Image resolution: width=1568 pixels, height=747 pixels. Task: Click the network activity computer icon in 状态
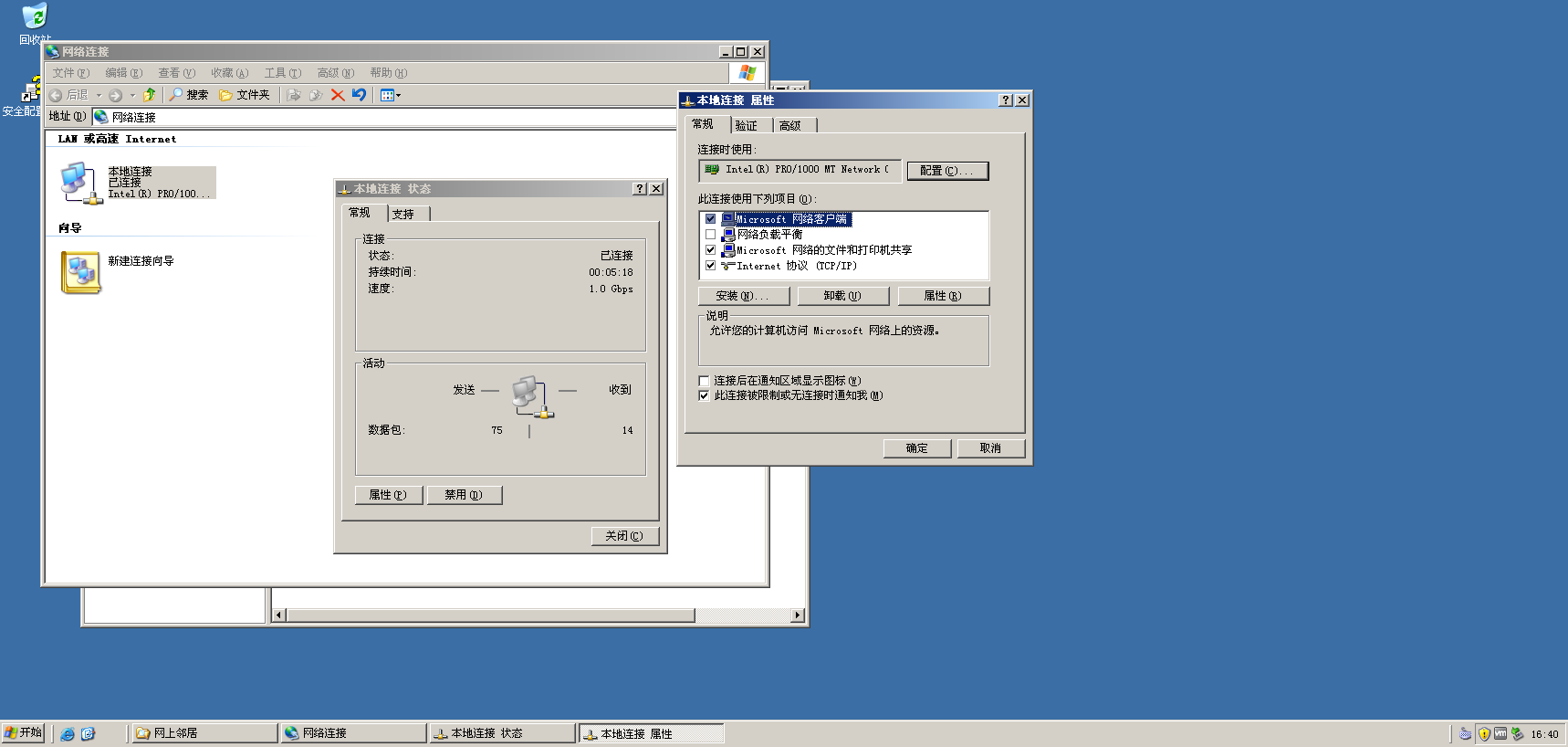point(532,396)
